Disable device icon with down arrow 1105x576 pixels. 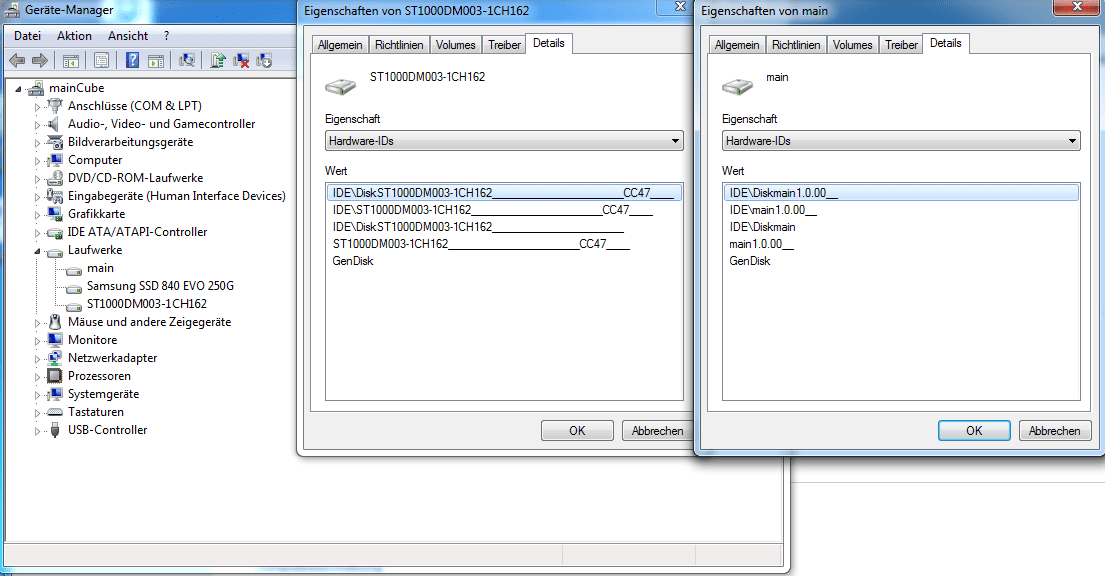[264, 61]
